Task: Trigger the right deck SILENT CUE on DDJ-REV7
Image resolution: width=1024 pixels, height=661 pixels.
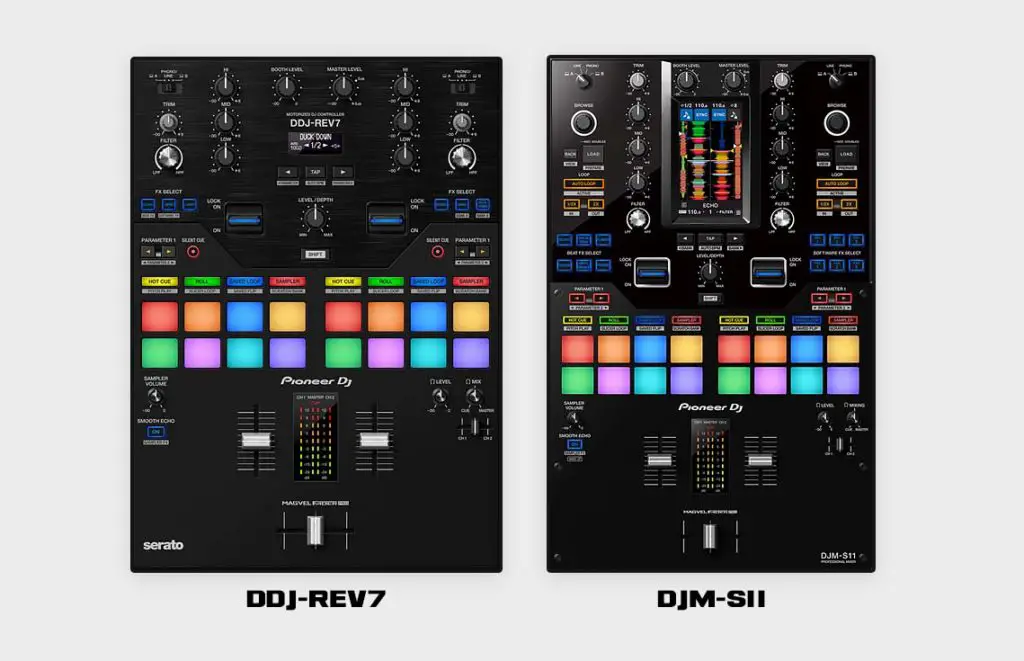Action: (x=438, y=251)
